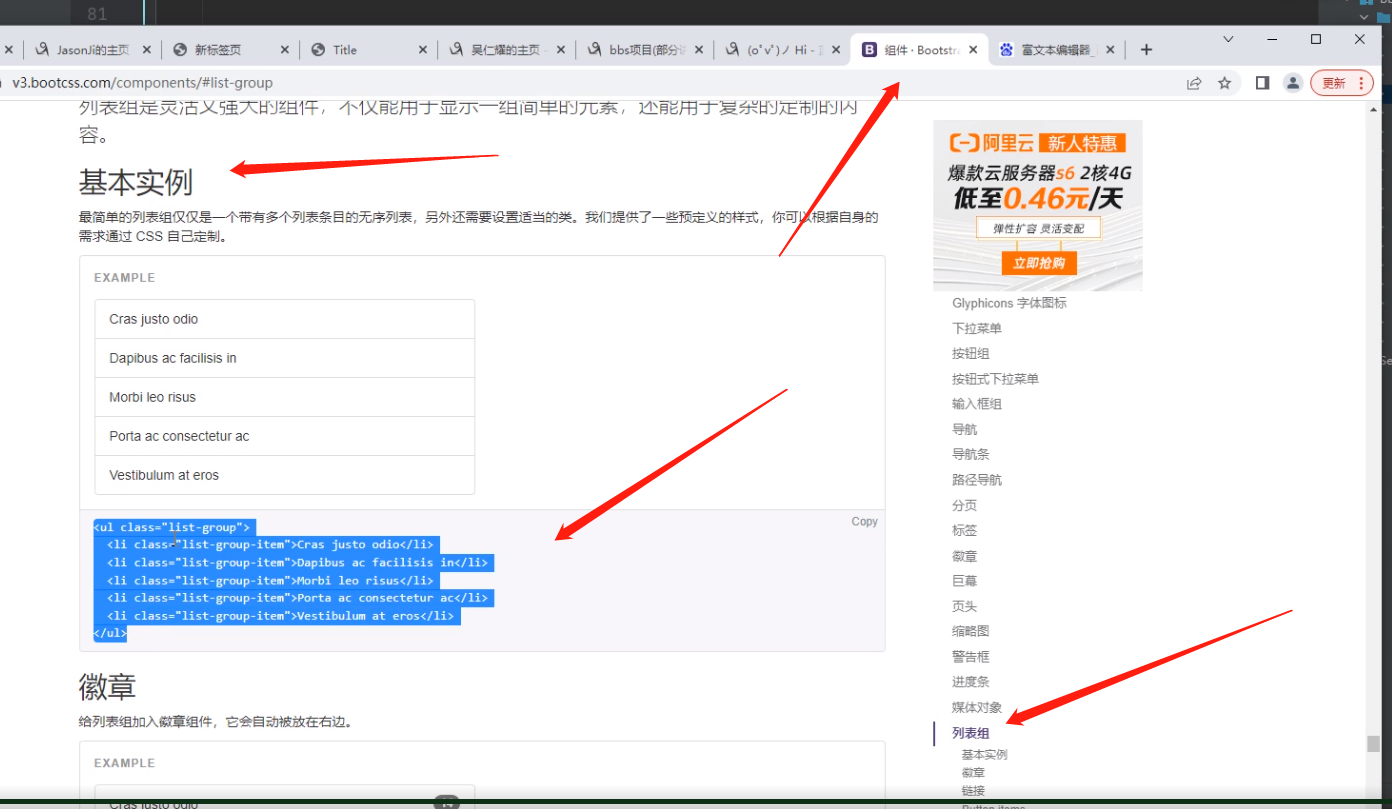
Task: Go to 徽章 between 标签 and 巨幕
Action: click(965, 556)
